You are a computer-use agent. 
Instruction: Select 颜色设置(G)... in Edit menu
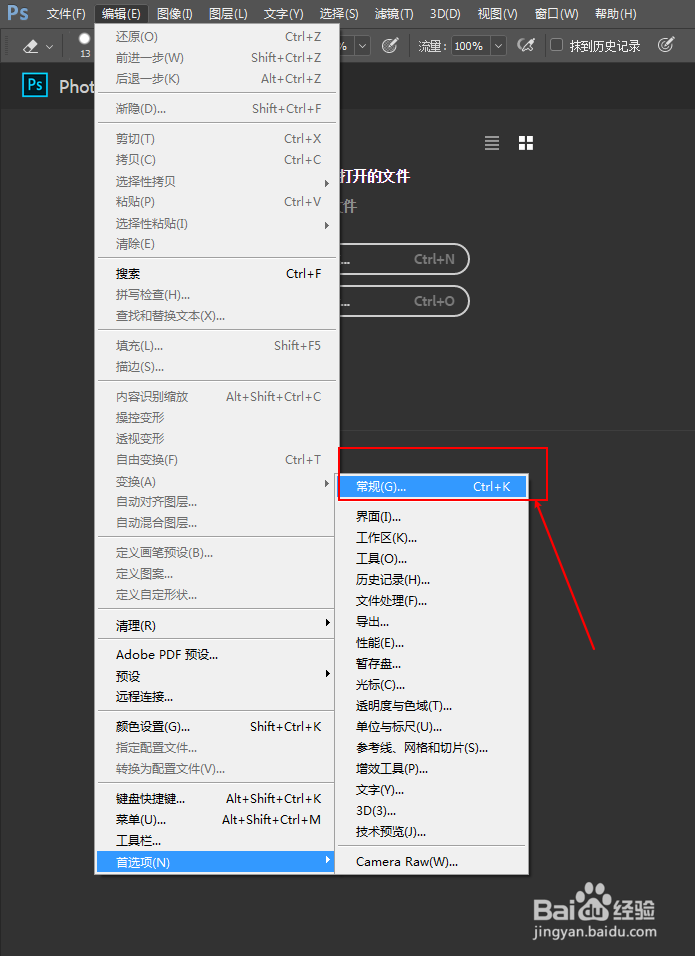tap(216, 727)
